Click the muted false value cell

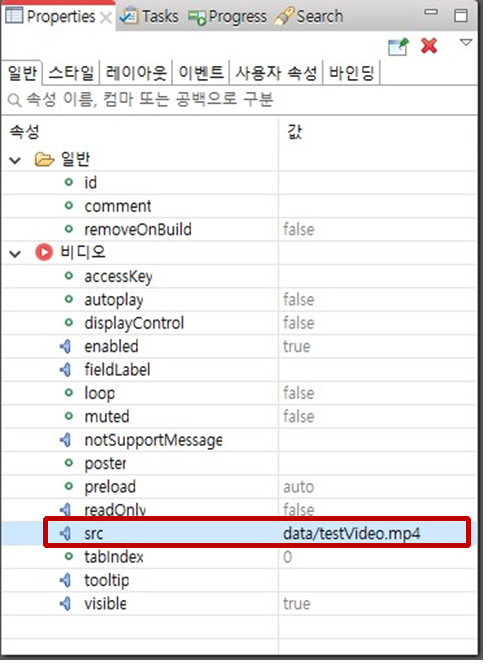(378, 417)
